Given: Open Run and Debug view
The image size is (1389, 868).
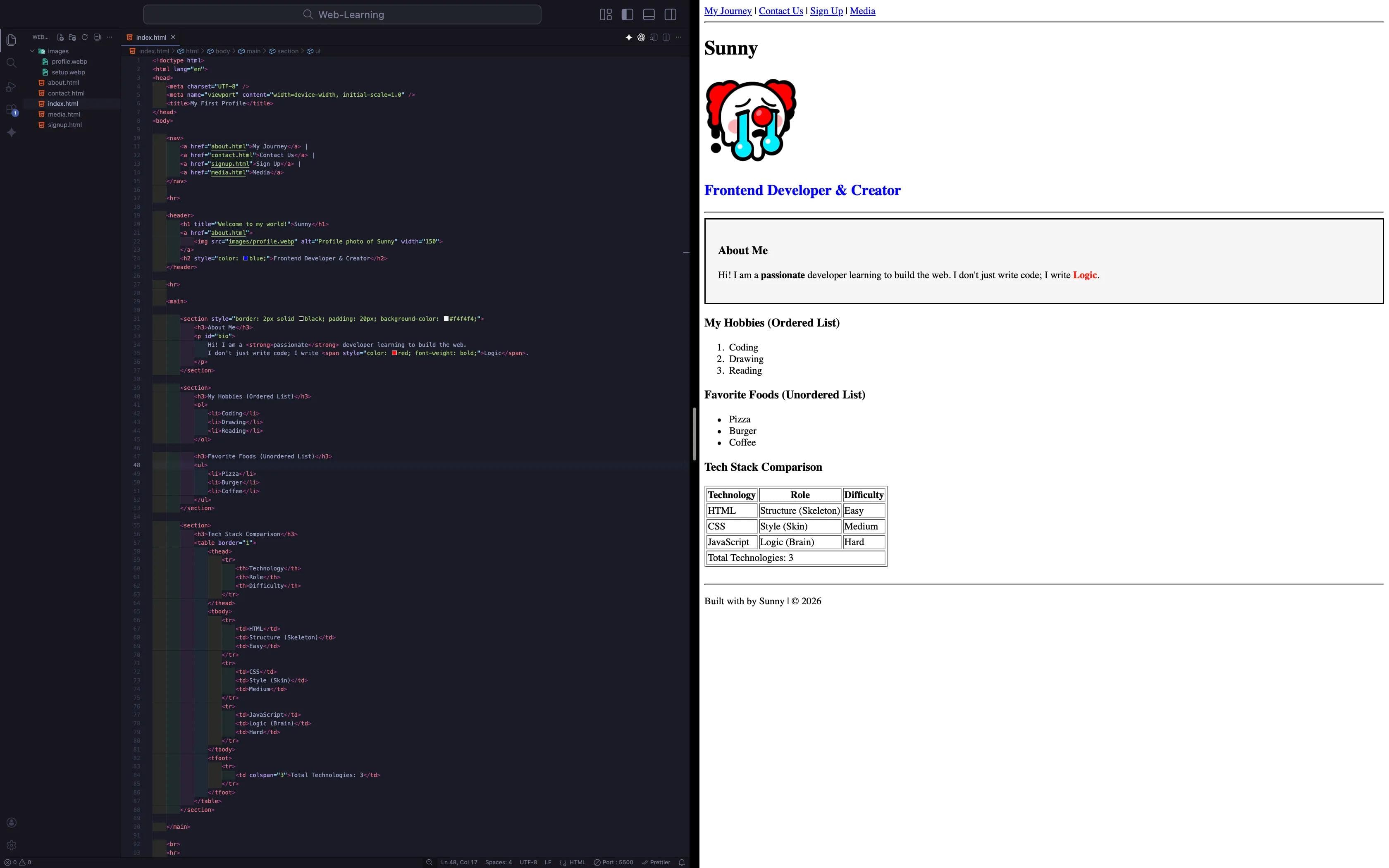Looking at the screenshot, I should click(11, 87).
